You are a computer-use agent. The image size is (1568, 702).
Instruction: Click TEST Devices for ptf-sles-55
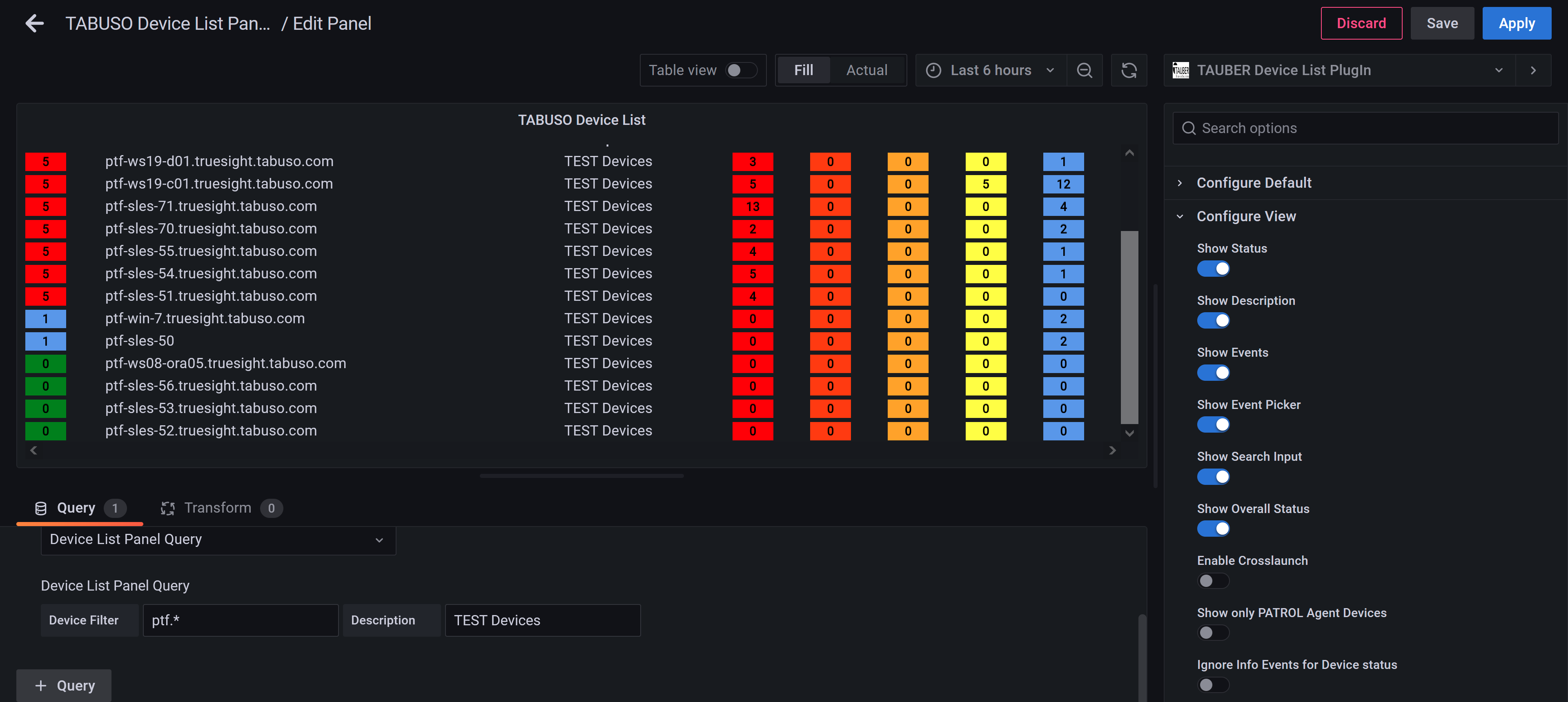pyautogui.click(x=608, y=251)
